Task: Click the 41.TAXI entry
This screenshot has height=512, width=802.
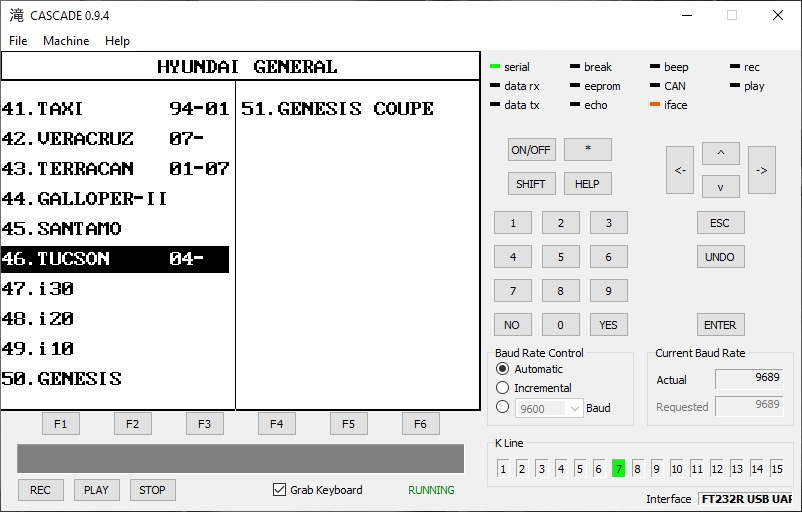Action: click(x=115, y=108)
